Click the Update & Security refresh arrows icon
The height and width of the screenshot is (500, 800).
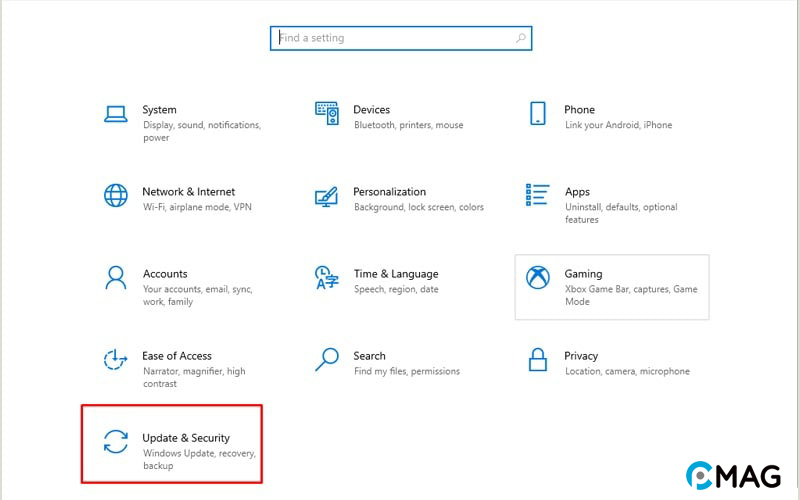pos(116,441)
